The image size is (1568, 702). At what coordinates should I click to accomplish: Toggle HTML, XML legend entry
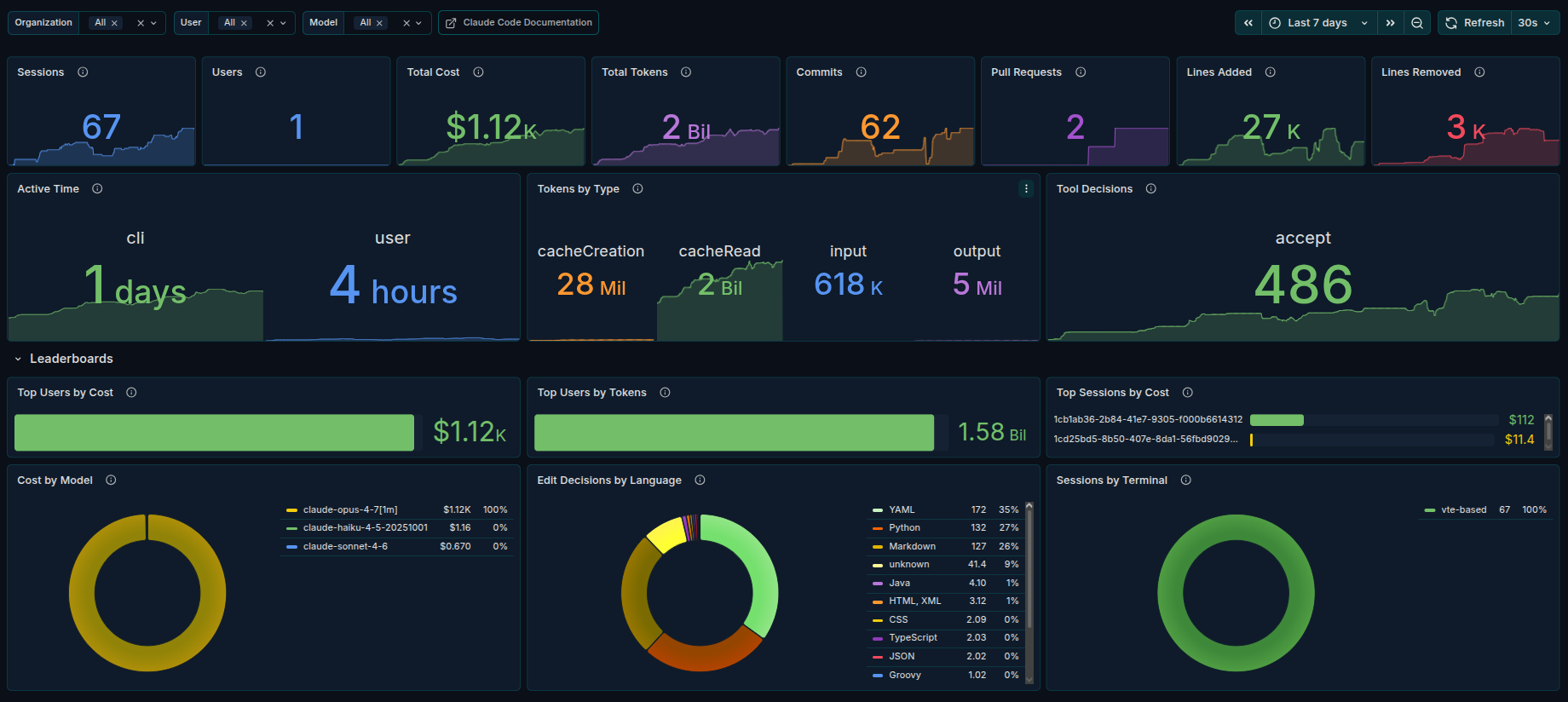coord(914,601)
